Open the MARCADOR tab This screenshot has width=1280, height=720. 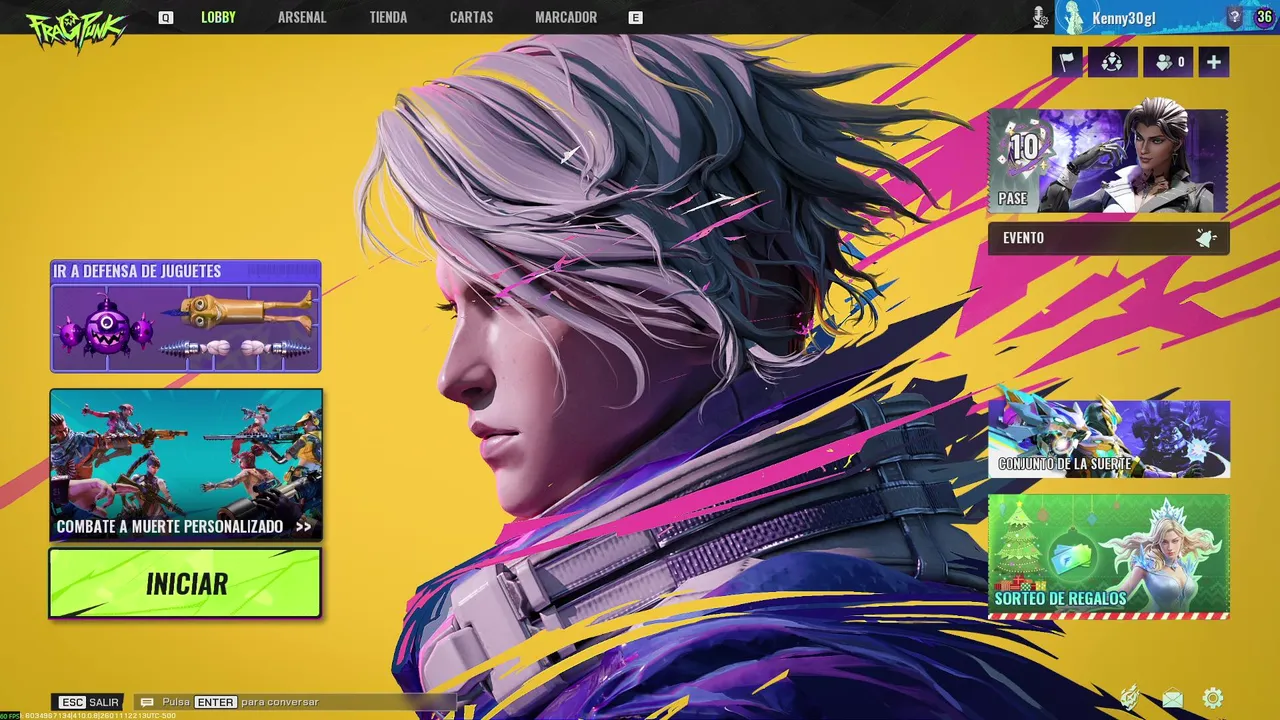[566, 17]
